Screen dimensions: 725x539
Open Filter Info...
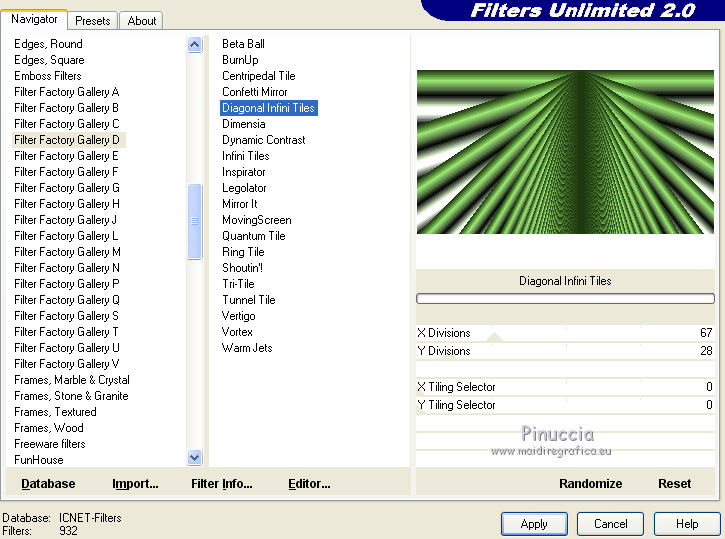[221, 484]
